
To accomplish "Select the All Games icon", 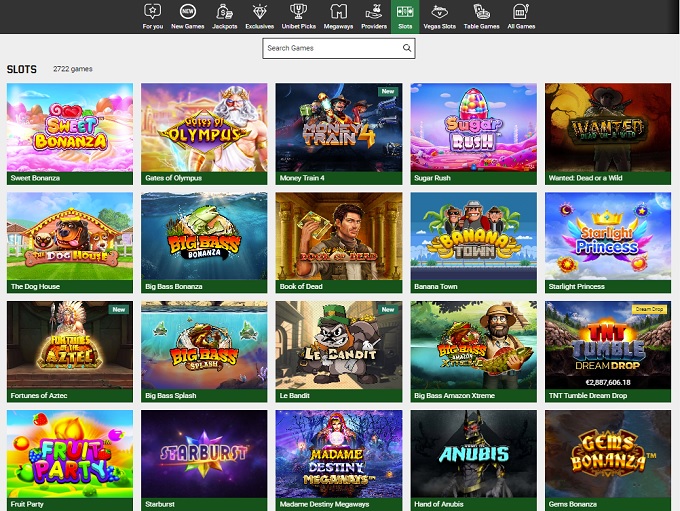I will pos(520,12).
